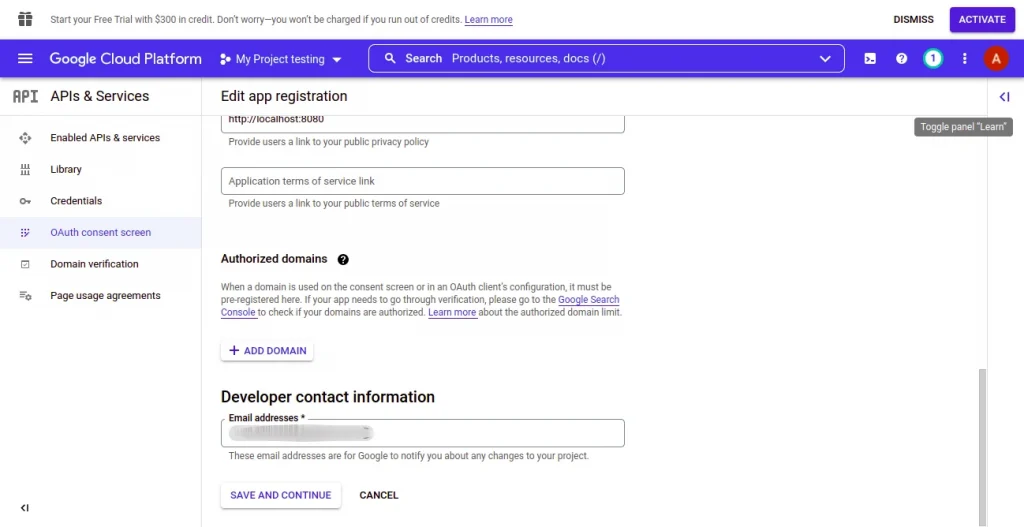Open the My Project testing project dropdown
1024x527 pixels.
(x=280, y=59)
